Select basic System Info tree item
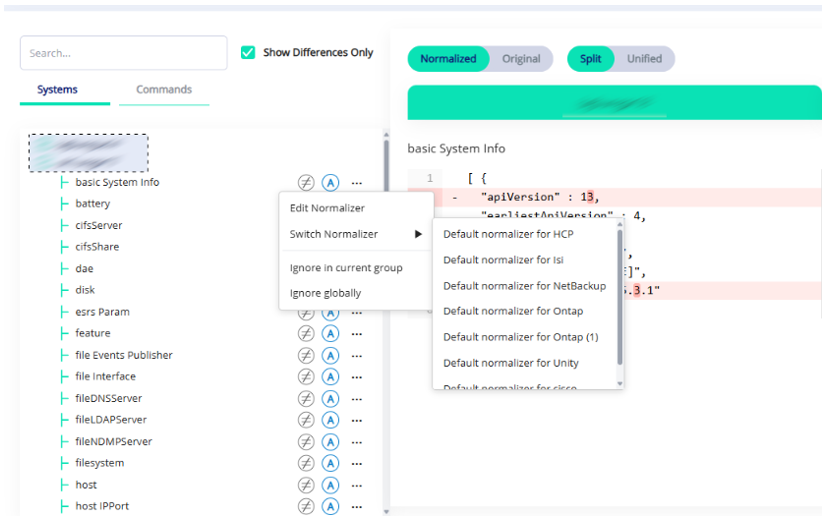Image resolution: width=840 pixels, height=522 pixels. click(x=117, y=183)
